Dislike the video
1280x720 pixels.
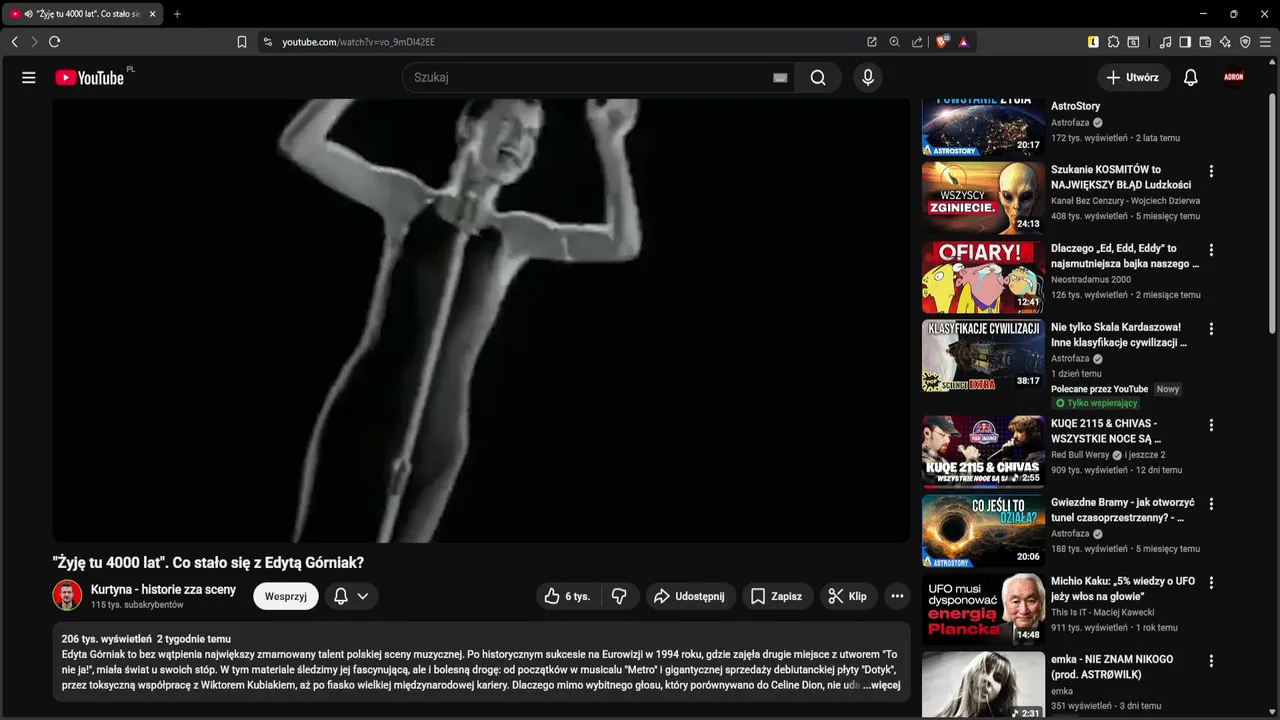coord(619,596)
